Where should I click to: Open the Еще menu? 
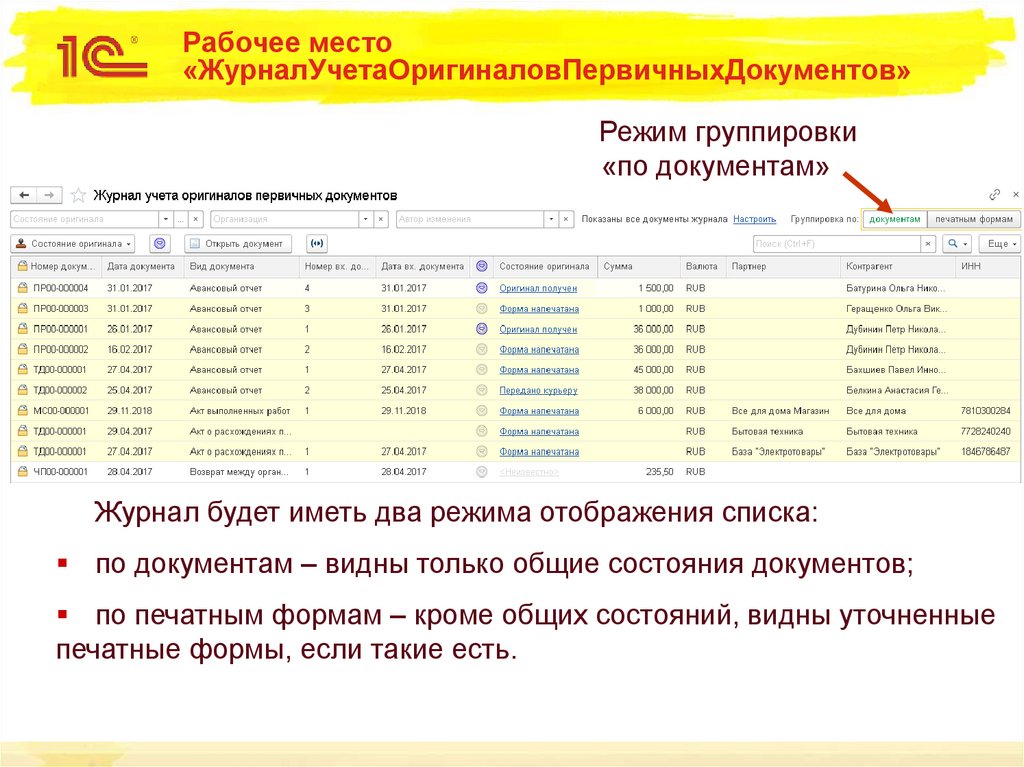(1000, 244)
